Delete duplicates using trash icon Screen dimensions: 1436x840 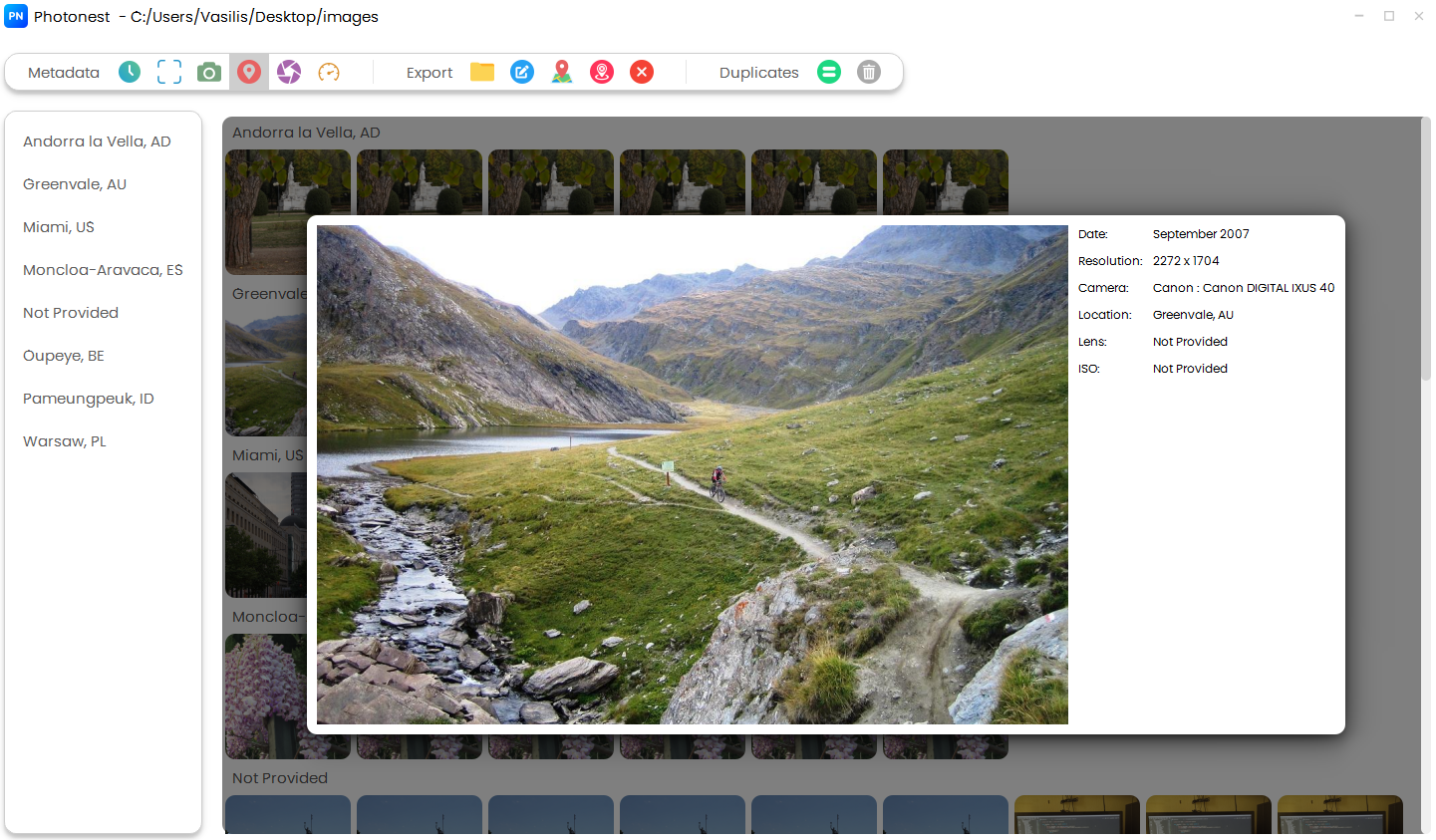point(868,71)
